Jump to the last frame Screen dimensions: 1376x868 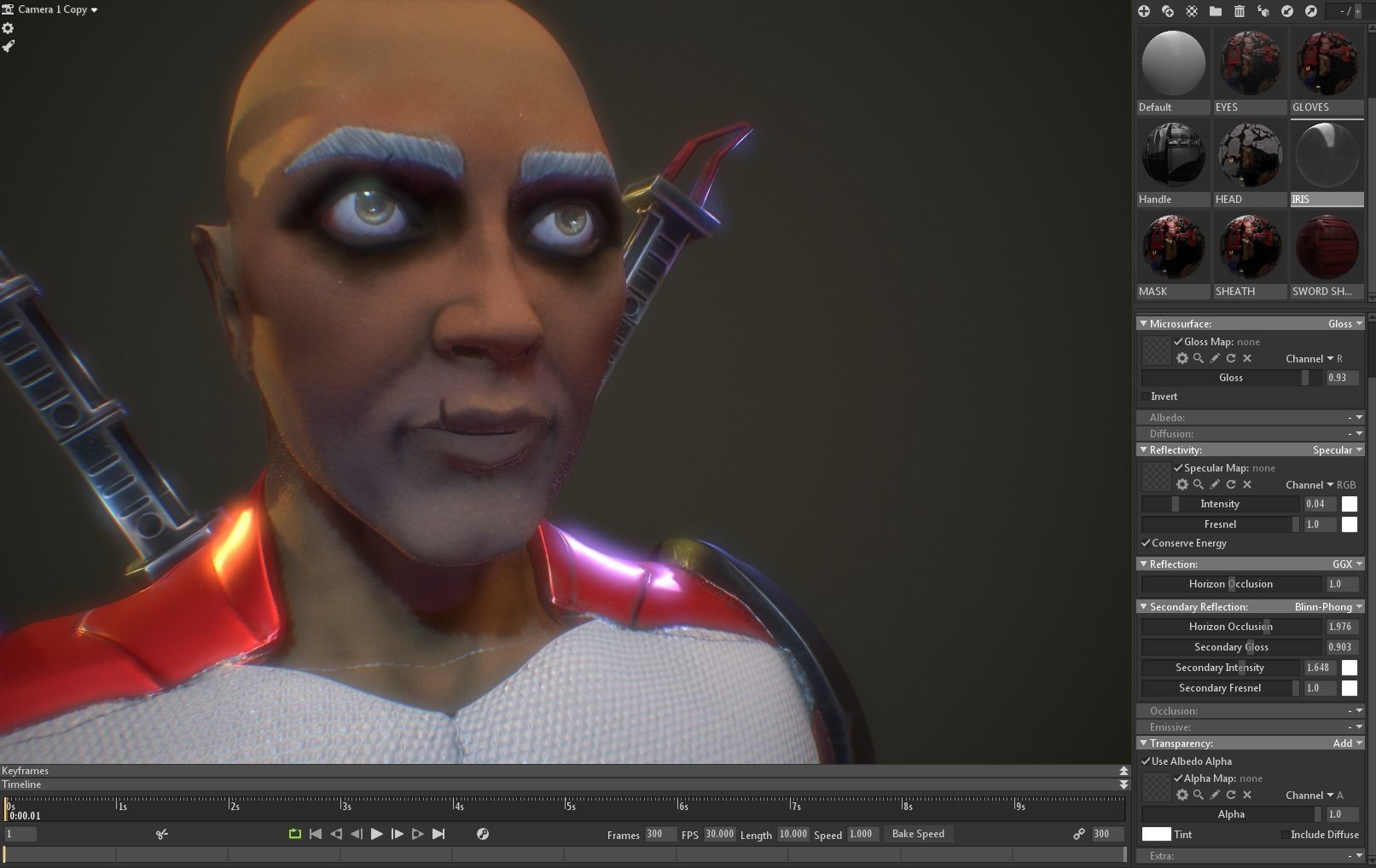438,834
